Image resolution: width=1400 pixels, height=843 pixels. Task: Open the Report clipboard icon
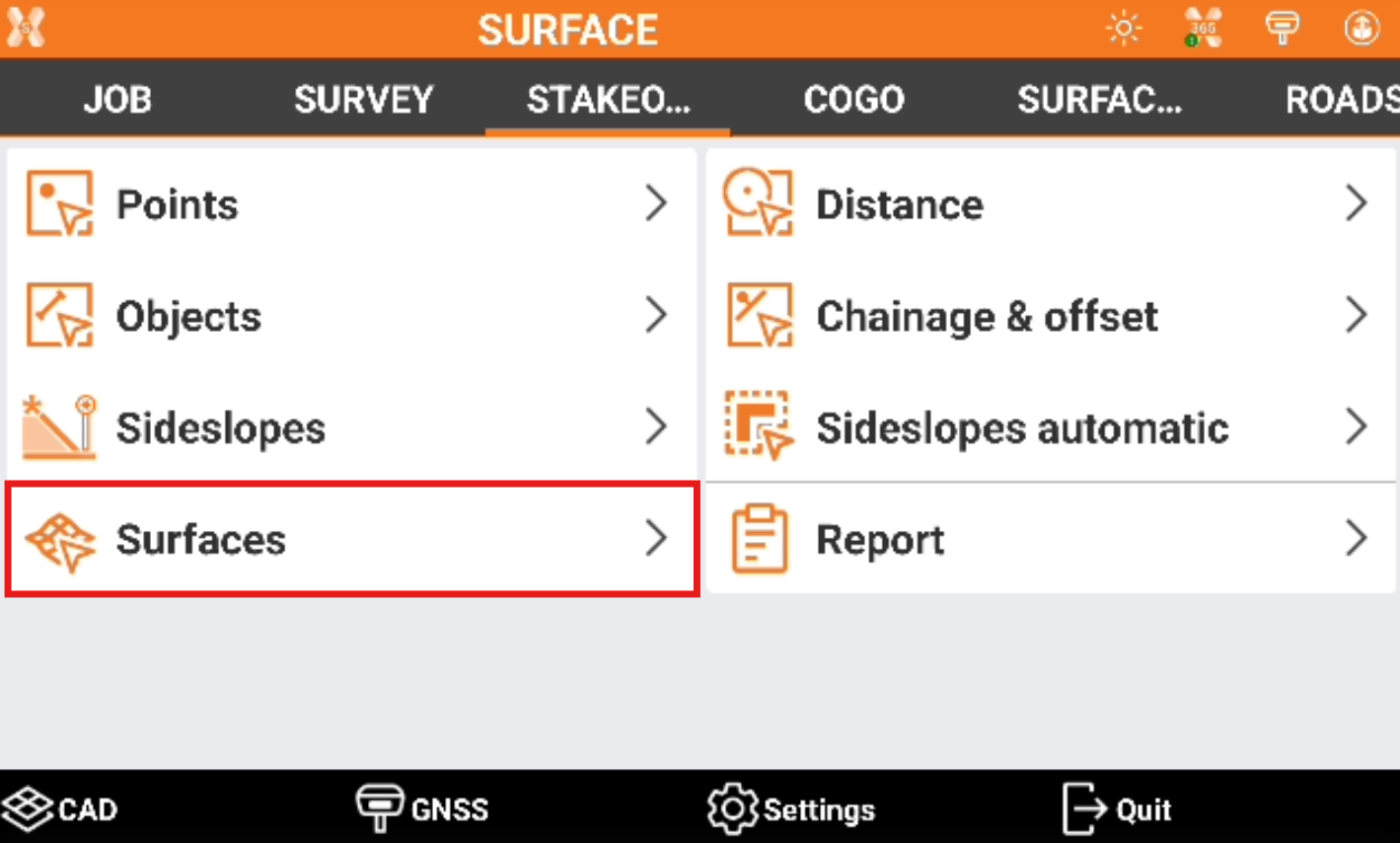point(758,540)
